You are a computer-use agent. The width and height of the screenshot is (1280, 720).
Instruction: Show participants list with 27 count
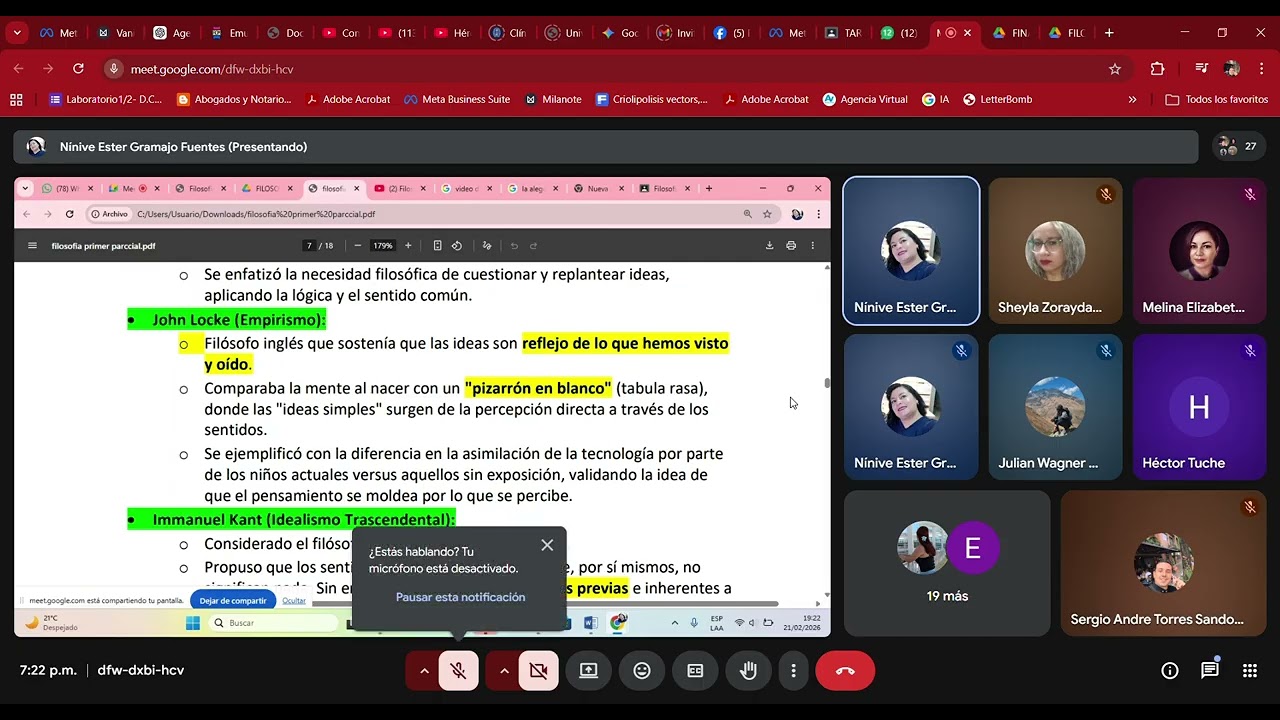(1237, 146)
